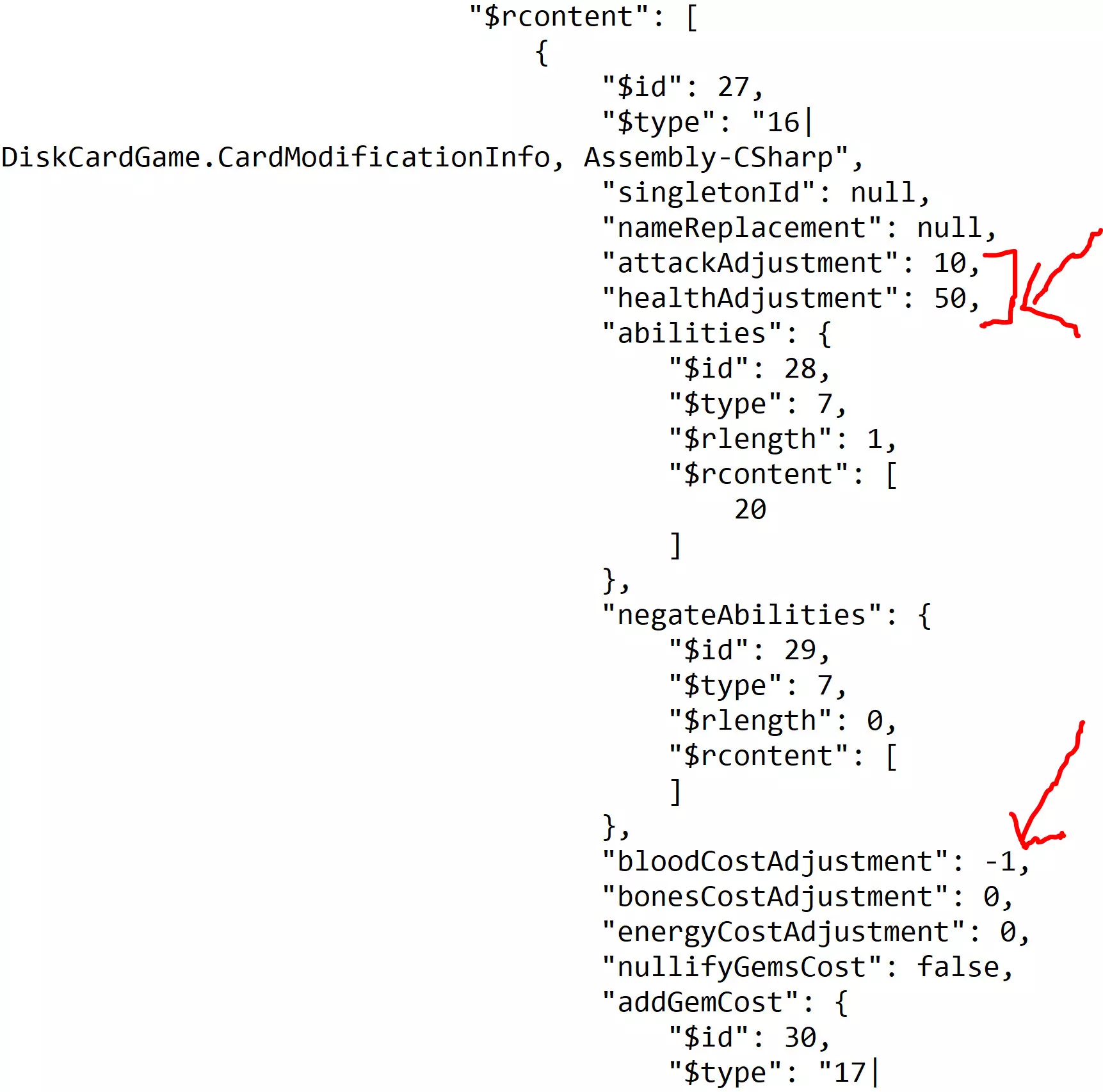Click the bloodCostAdjustment value -1
1103x1092 pixels.
tap(1000, 862)
